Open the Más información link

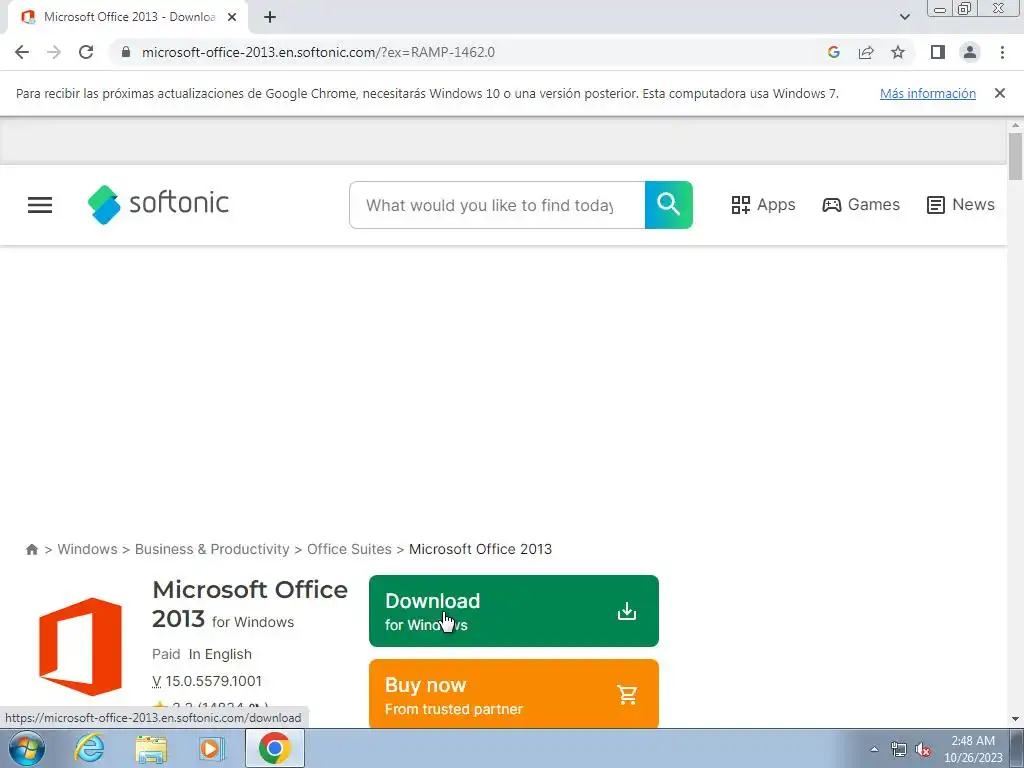(927, 93)
